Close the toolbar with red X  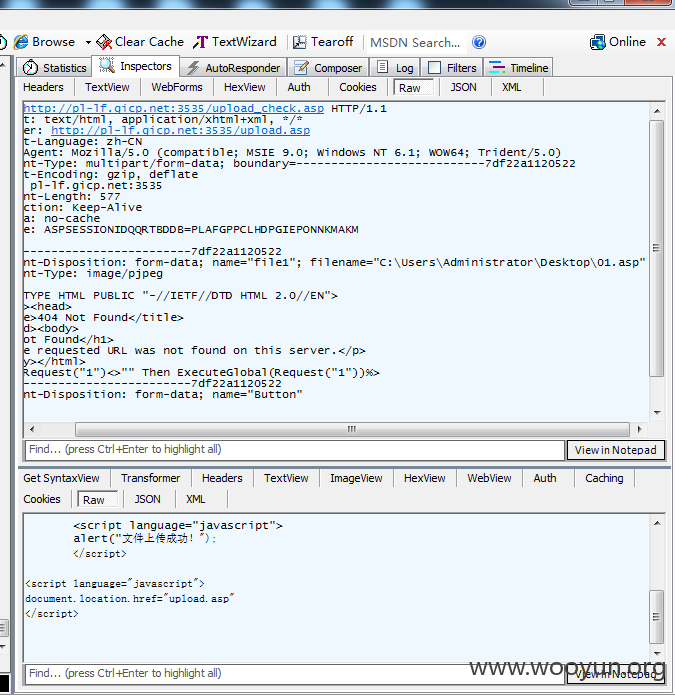(661, 42)
